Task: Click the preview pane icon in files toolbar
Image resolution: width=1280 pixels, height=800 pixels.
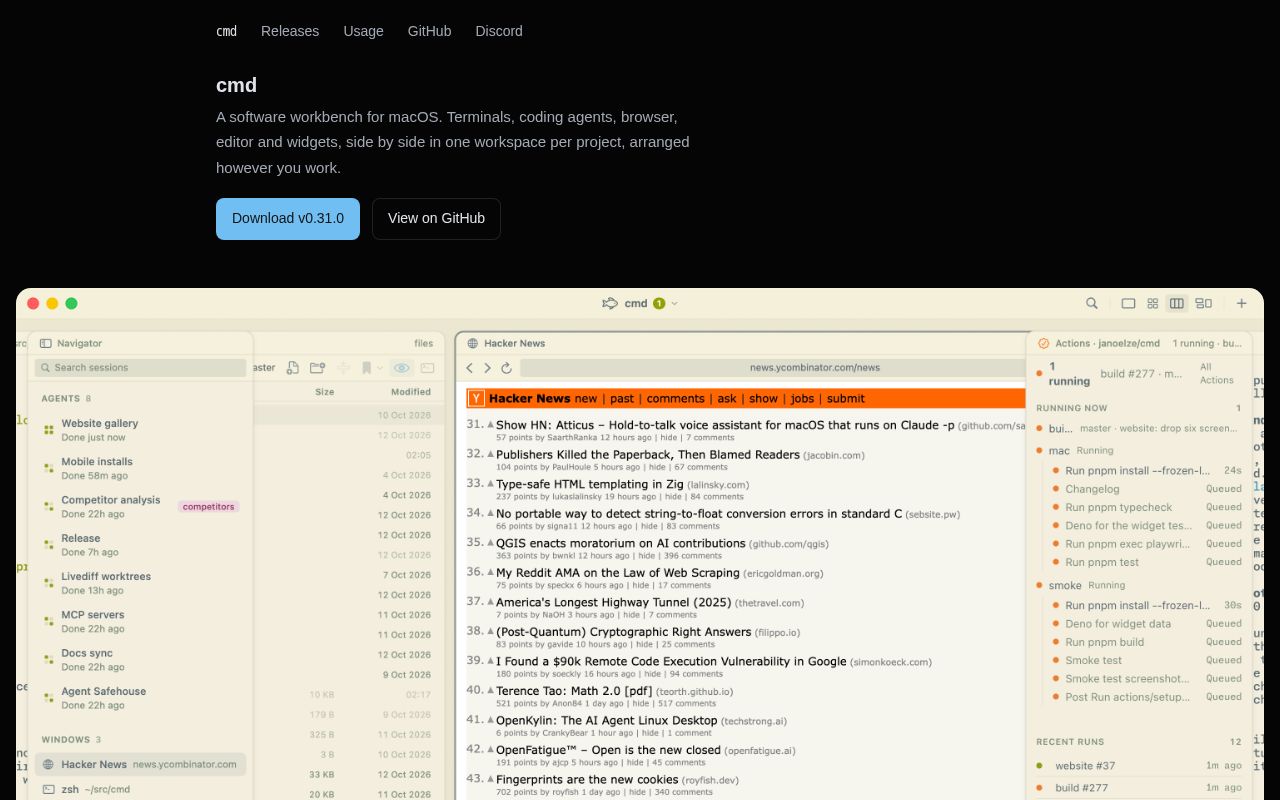Action: click(428, 368)
